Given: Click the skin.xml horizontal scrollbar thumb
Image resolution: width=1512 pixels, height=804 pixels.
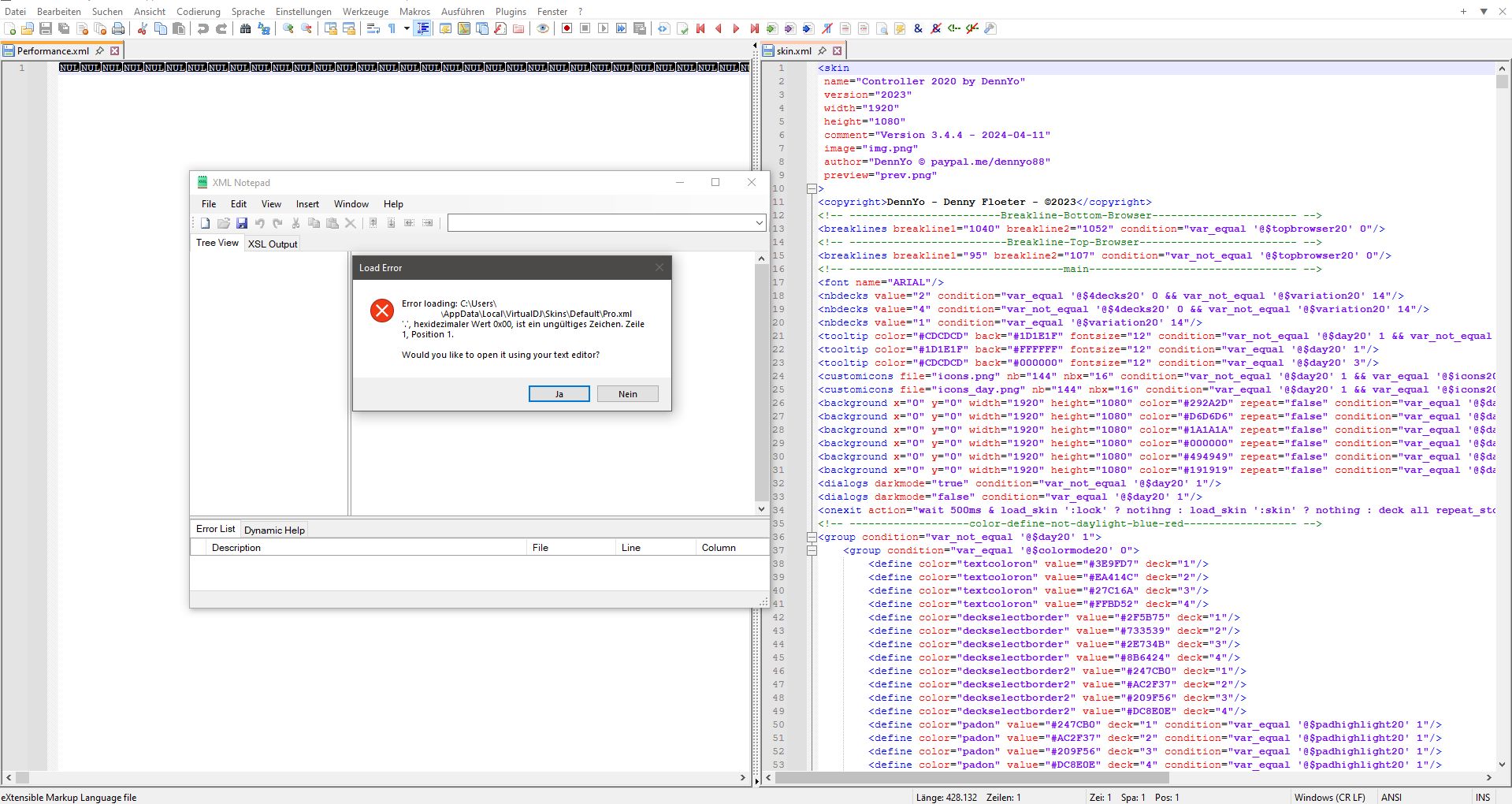Looking at the screenshot, I should click(x=971, y=778).
